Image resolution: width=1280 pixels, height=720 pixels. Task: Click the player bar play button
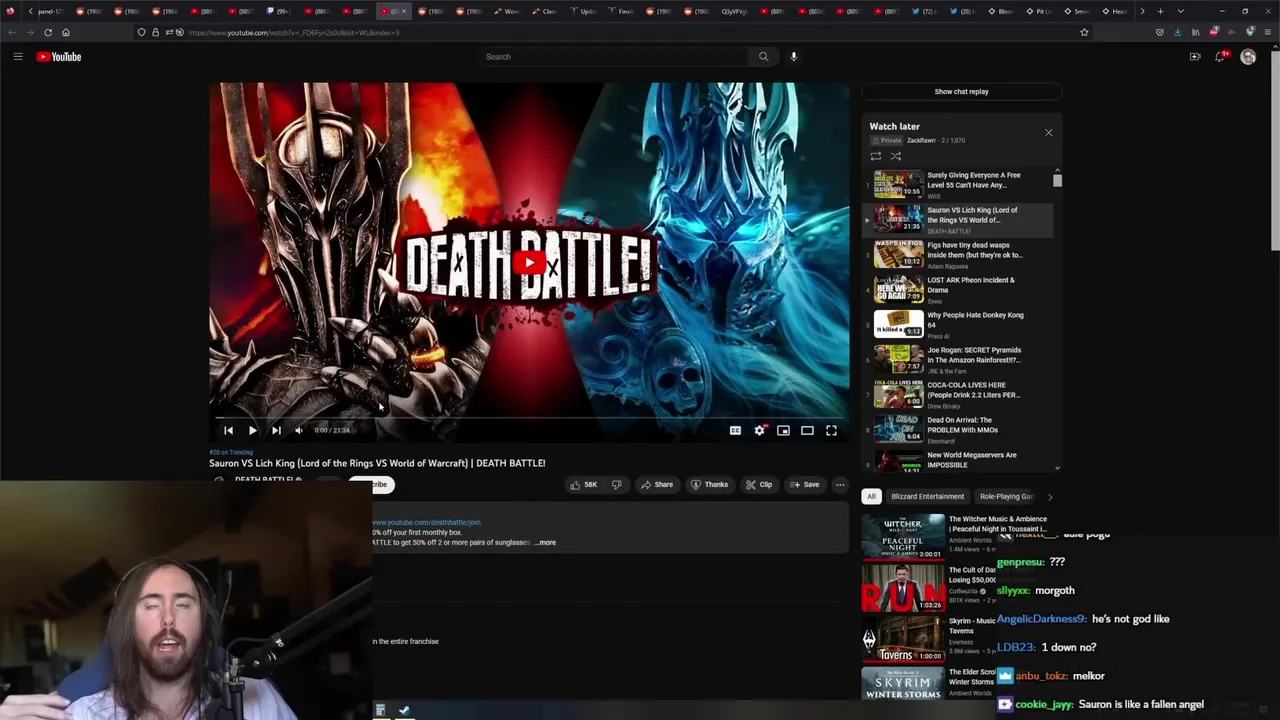tap(252, 430)
